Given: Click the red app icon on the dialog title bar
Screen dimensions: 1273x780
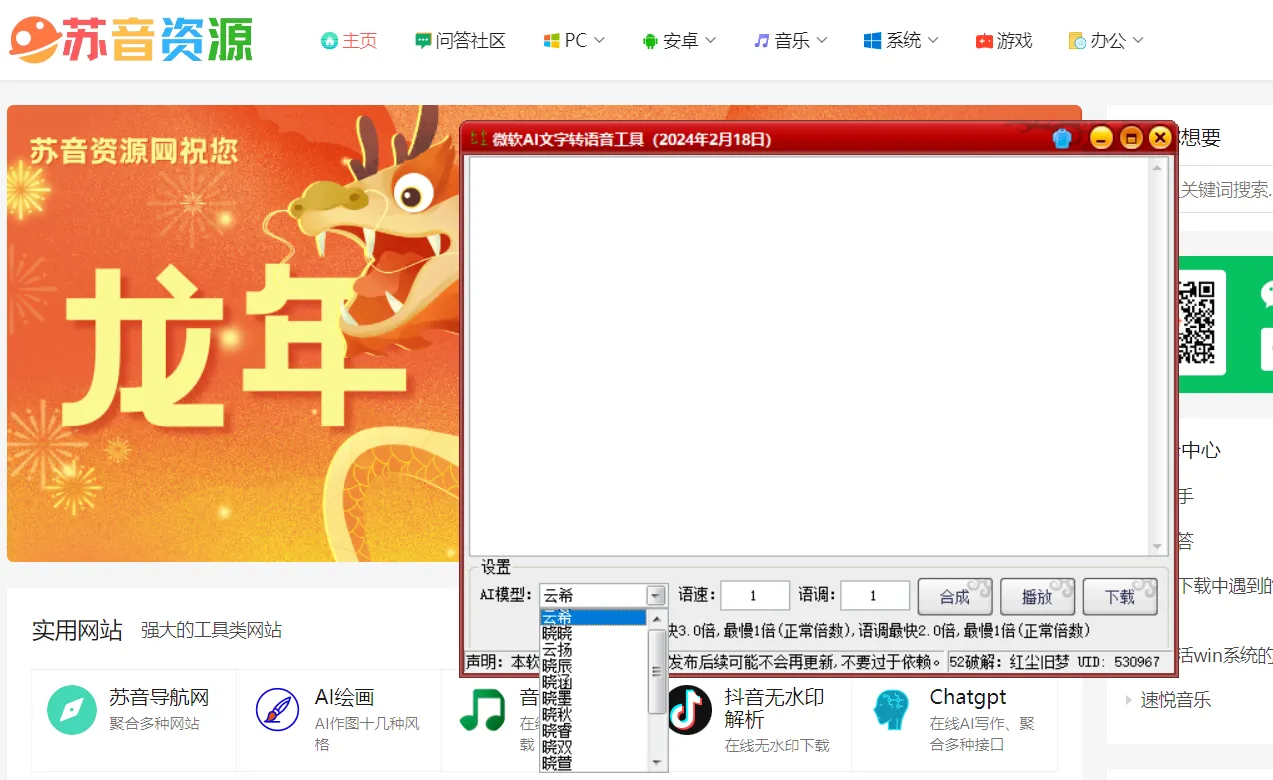Looking at the screenshot, I should click(x=480, y=138).
